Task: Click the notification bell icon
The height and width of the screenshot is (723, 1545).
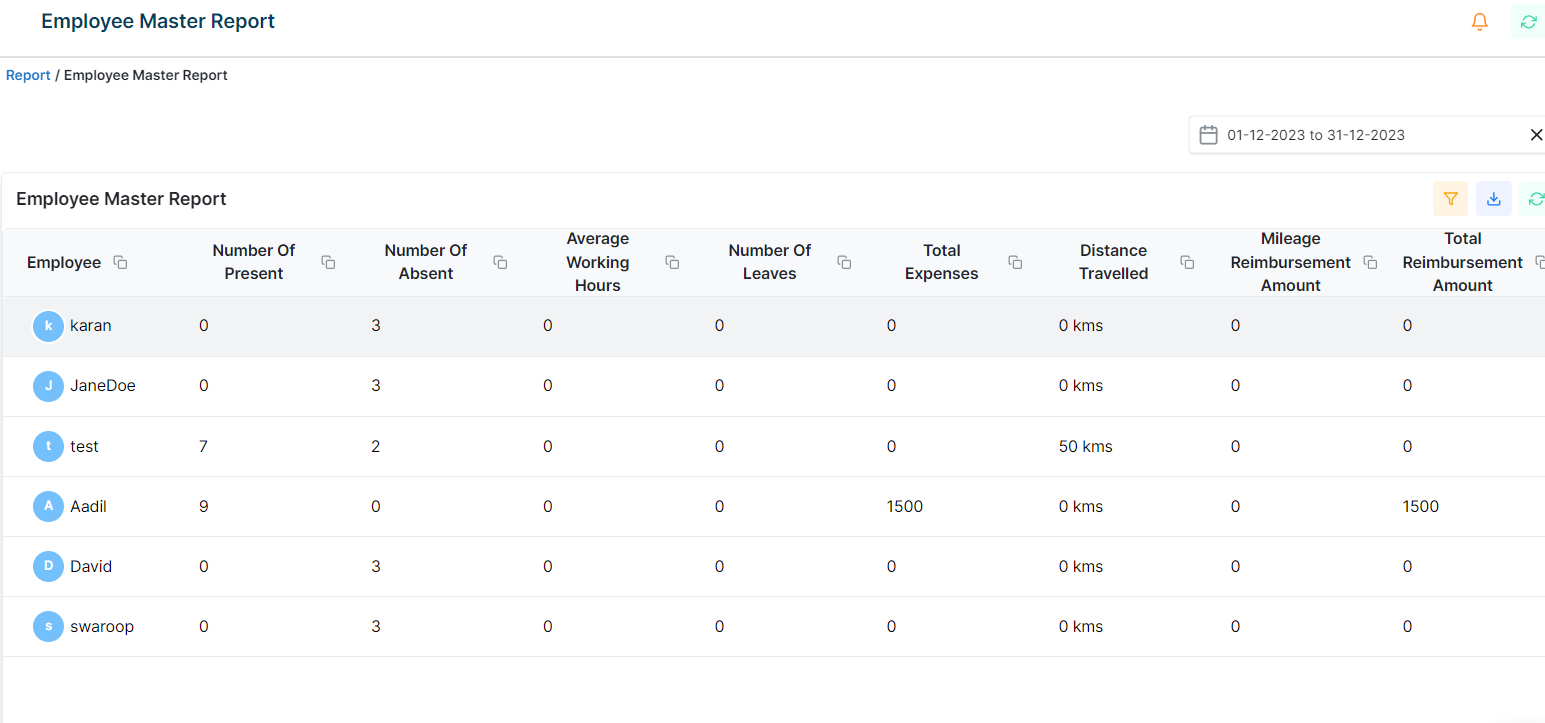Action: [1480, 22]
